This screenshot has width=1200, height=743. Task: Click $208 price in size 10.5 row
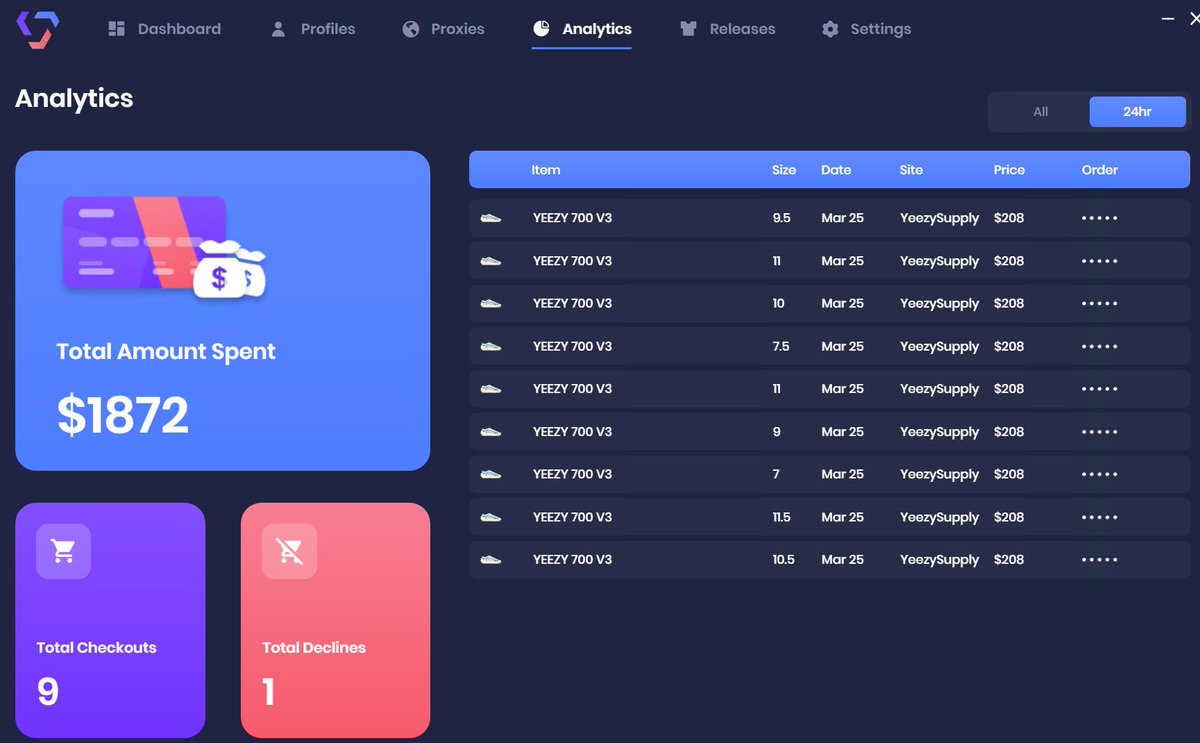(1009, 560)
